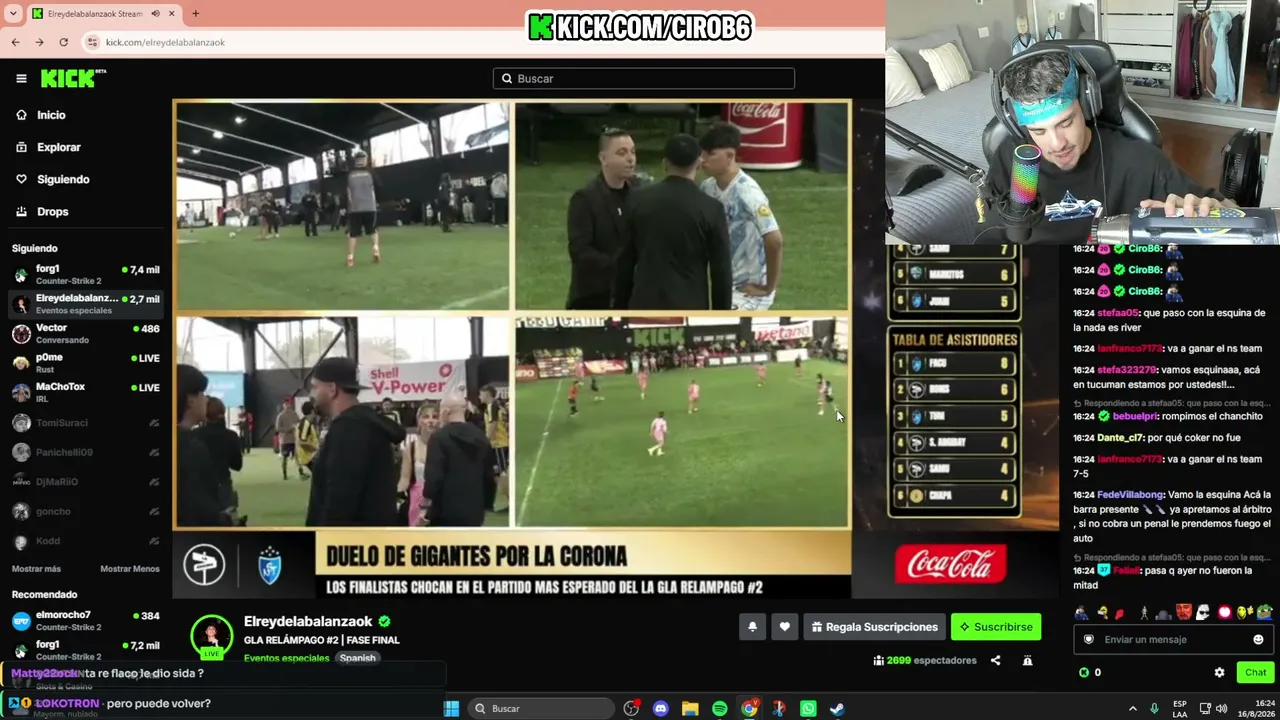This screenshot has width=1280, height=720.
Task: Reload the page with the refresh icon
Action: click(64, 42)
